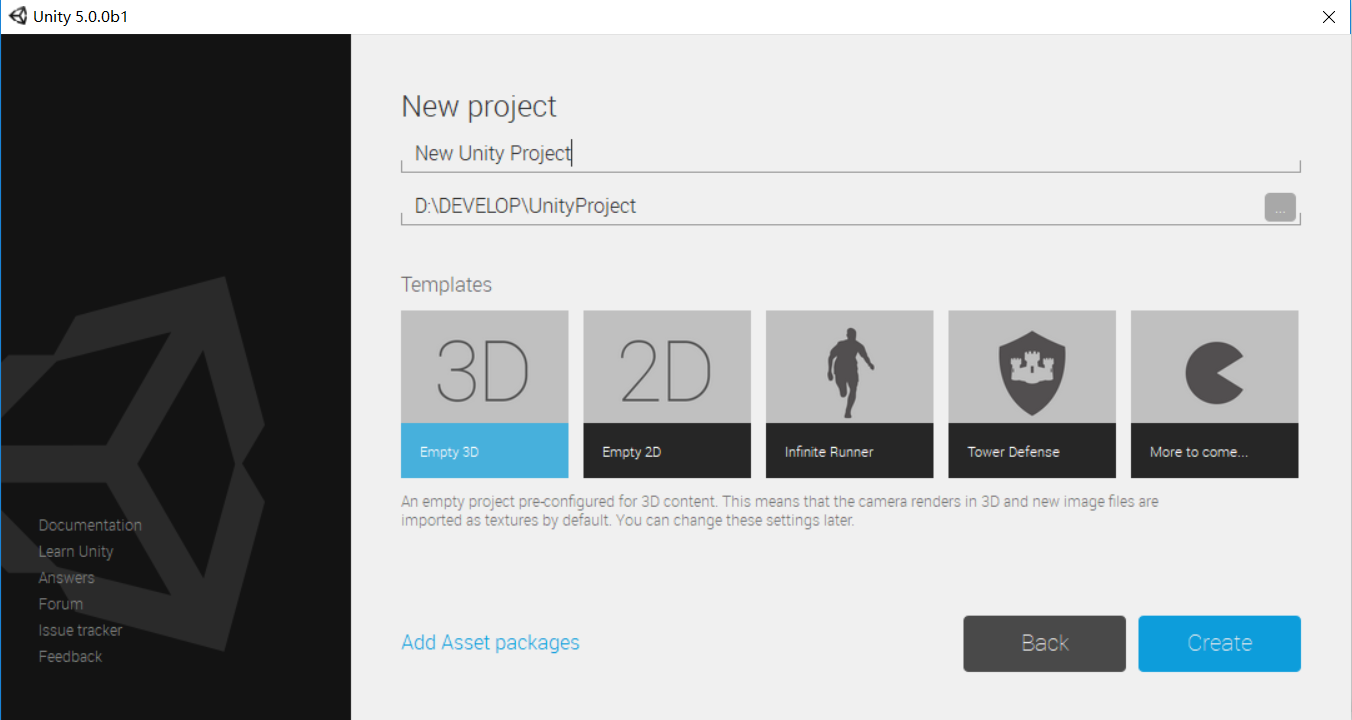Click the New project heading
The image size is (1352, 720).
pos(479,107)
